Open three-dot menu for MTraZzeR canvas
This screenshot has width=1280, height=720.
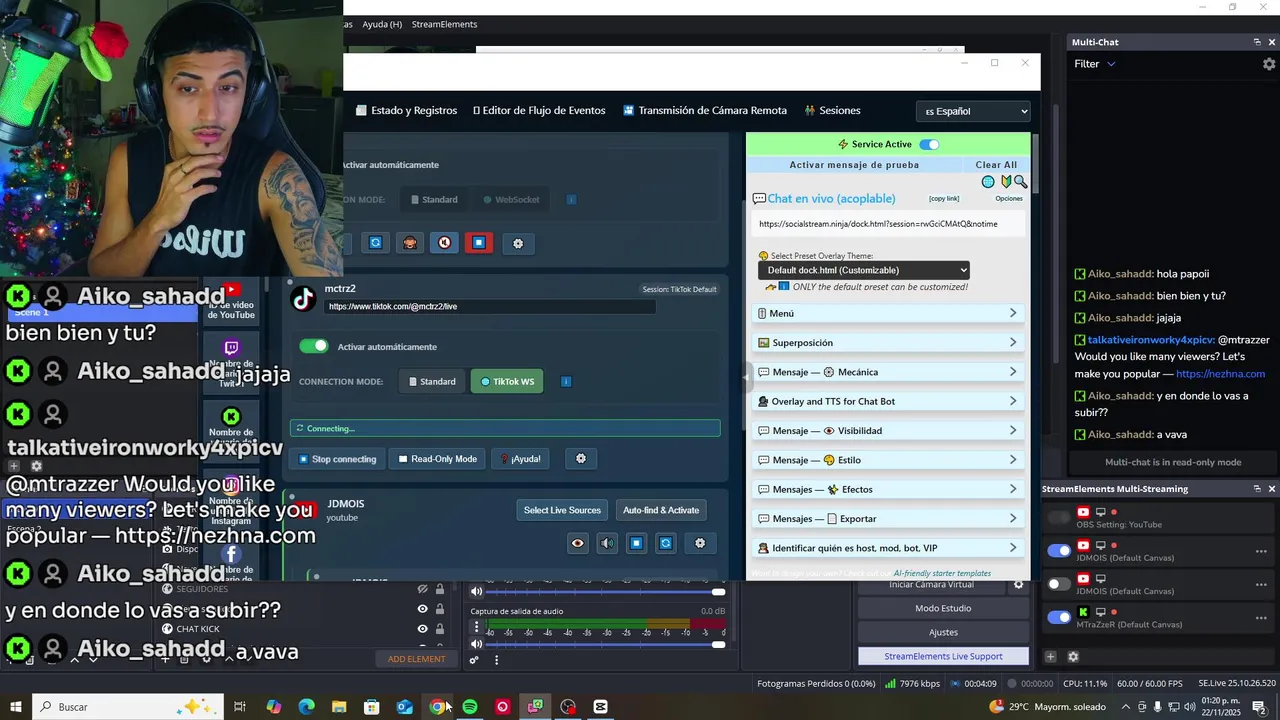point(1261,617)
